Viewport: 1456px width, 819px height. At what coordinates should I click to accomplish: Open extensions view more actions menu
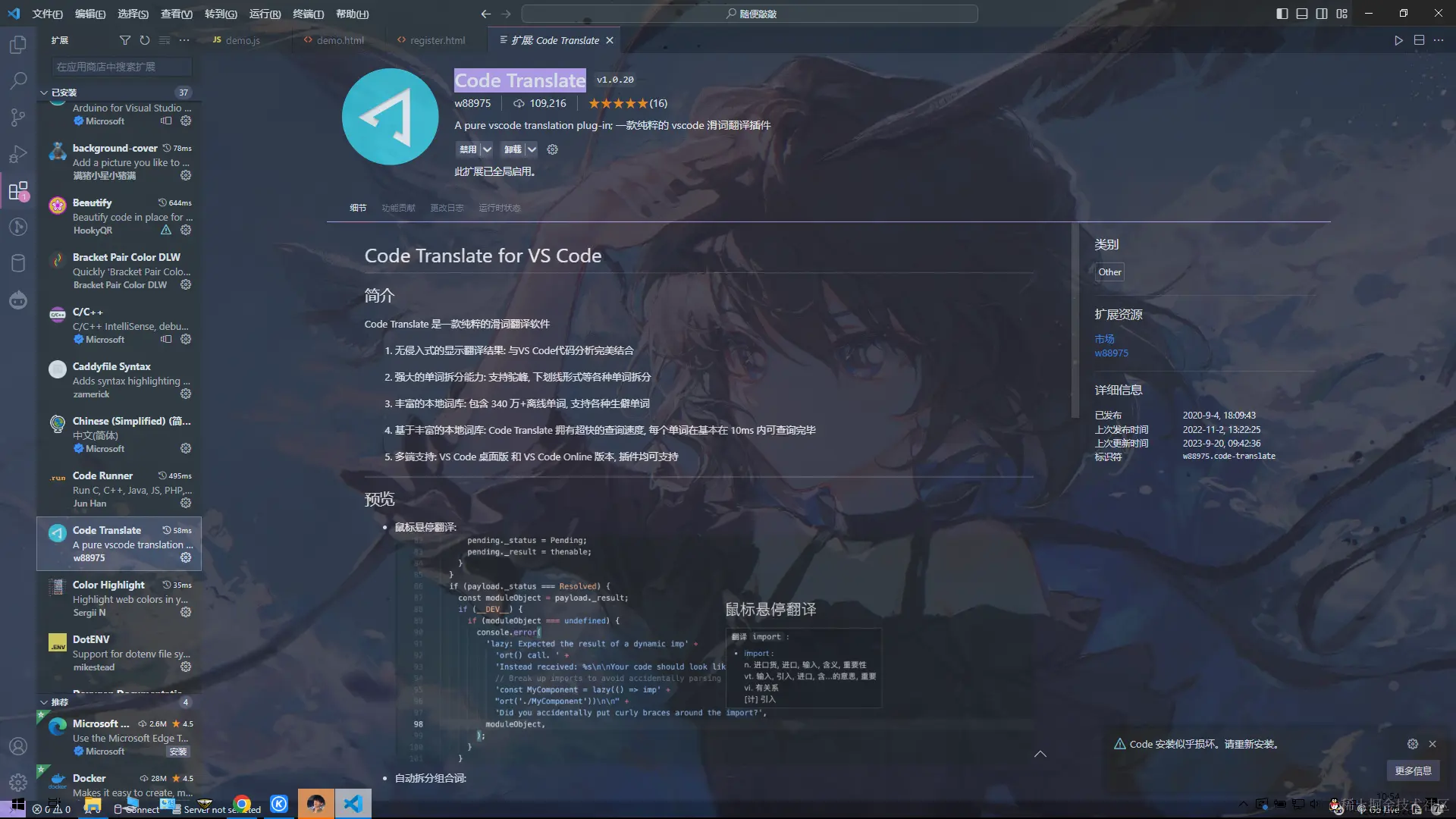pos(184,40)
